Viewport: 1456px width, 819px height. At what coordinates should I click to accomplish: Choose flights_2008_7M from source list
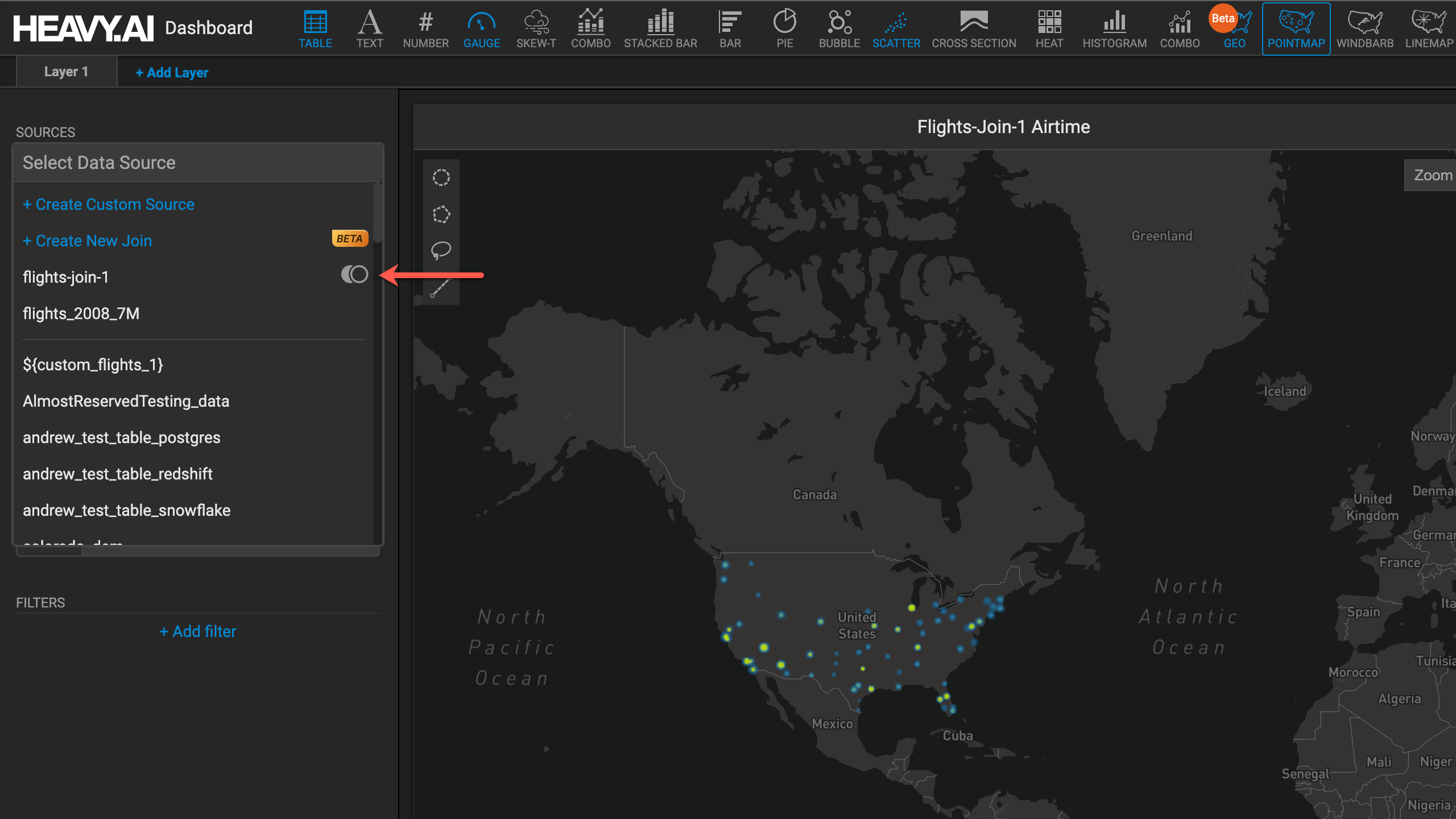81,313
